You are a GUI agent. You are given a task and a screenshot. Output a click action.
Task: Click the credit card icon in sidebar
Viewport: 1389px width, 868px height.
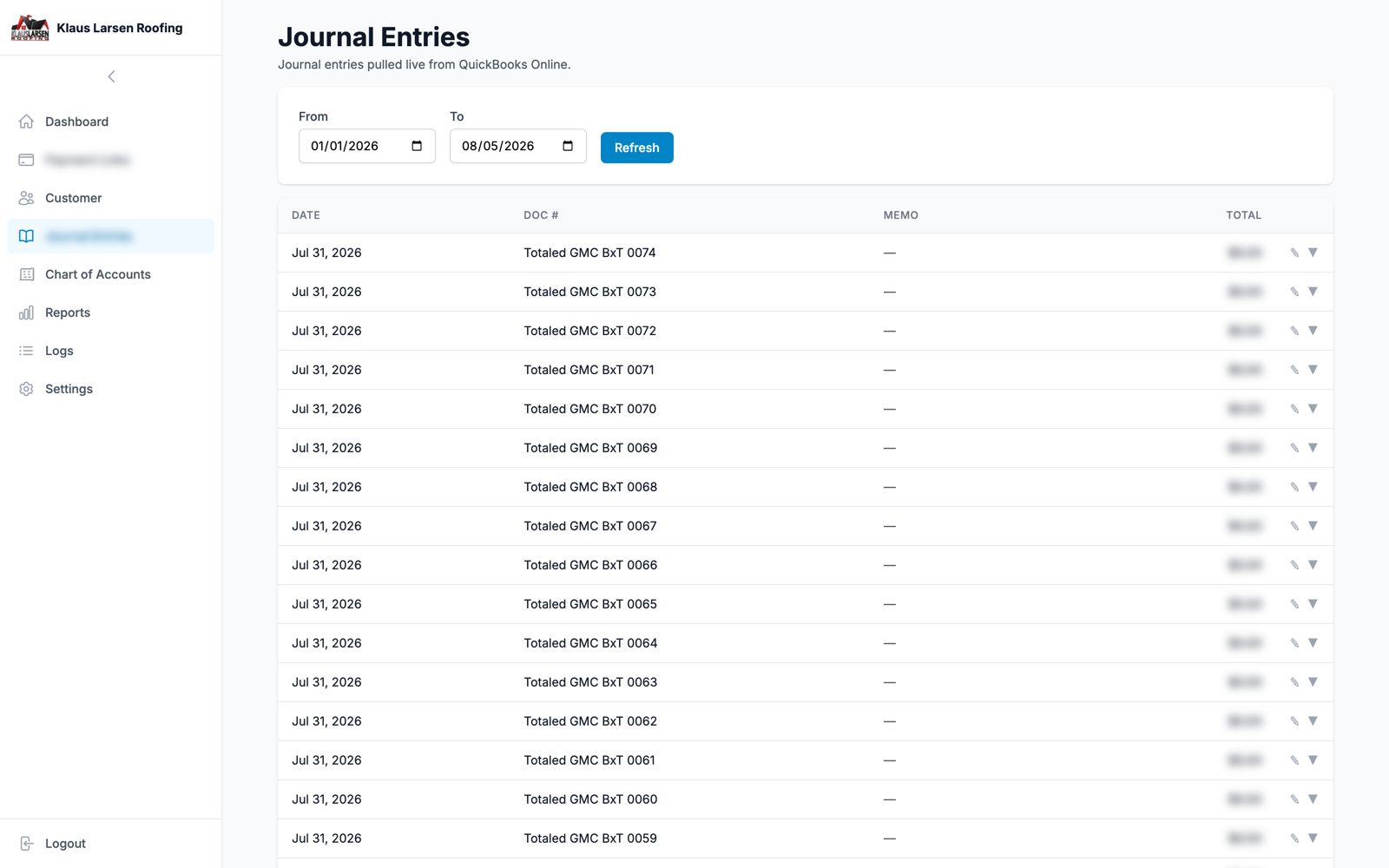click(26, 160)
